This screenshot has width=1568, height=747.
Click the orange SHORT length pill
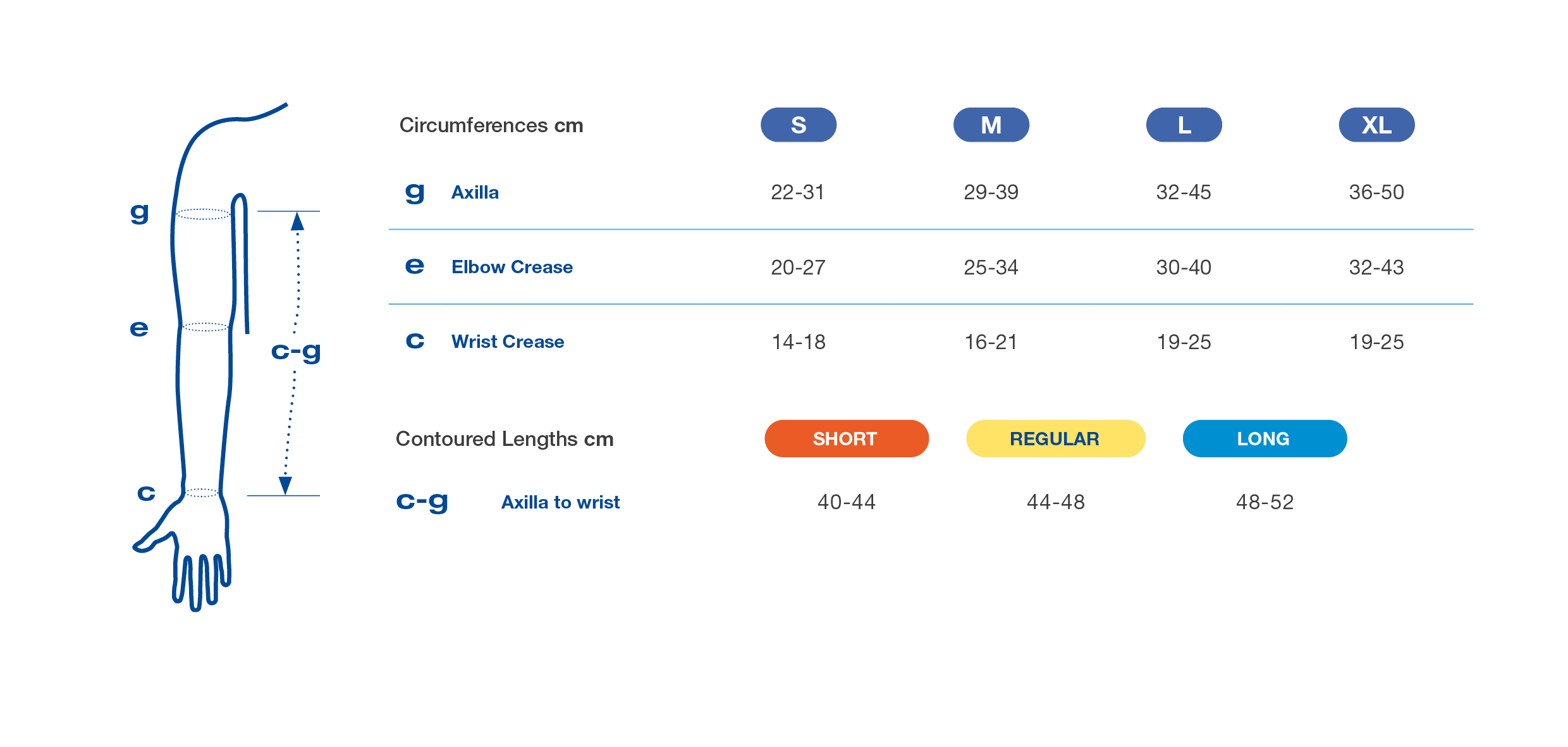coord(846,438)
